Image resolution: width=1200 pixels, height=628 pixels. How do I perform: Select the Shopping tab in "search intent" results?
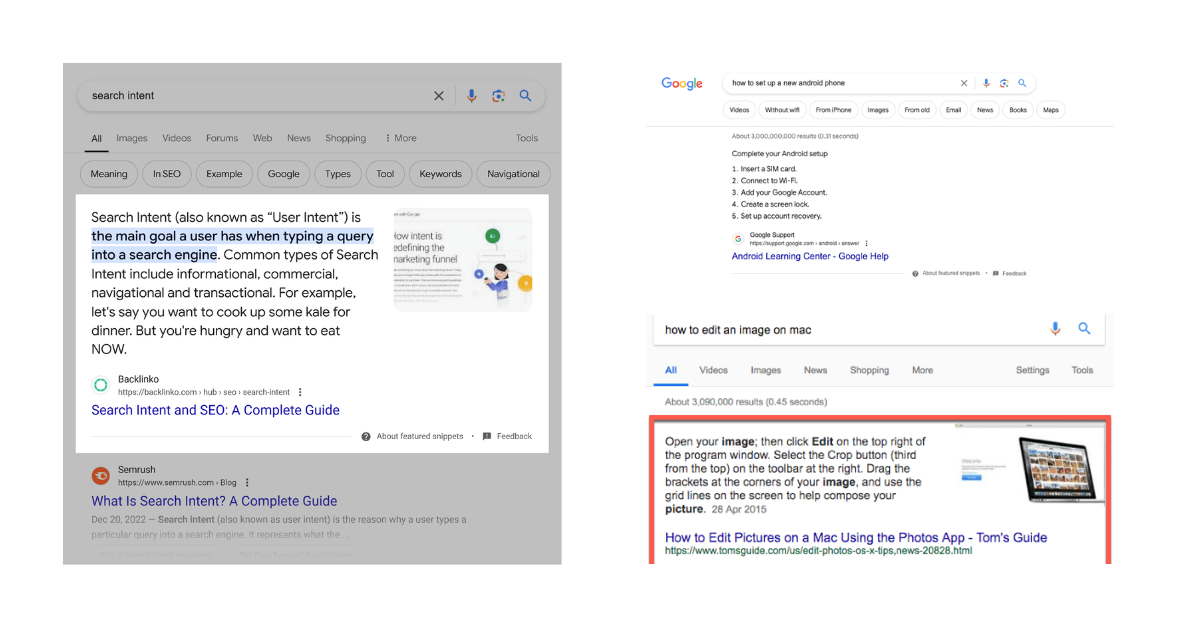345,138
